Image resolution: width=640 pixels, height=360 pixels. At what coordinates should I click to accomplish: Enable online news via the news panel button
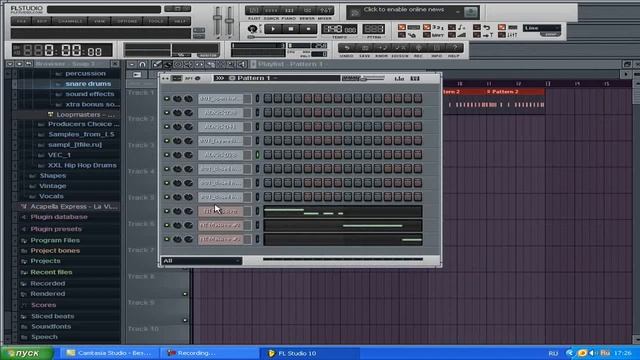pos(471,12)
